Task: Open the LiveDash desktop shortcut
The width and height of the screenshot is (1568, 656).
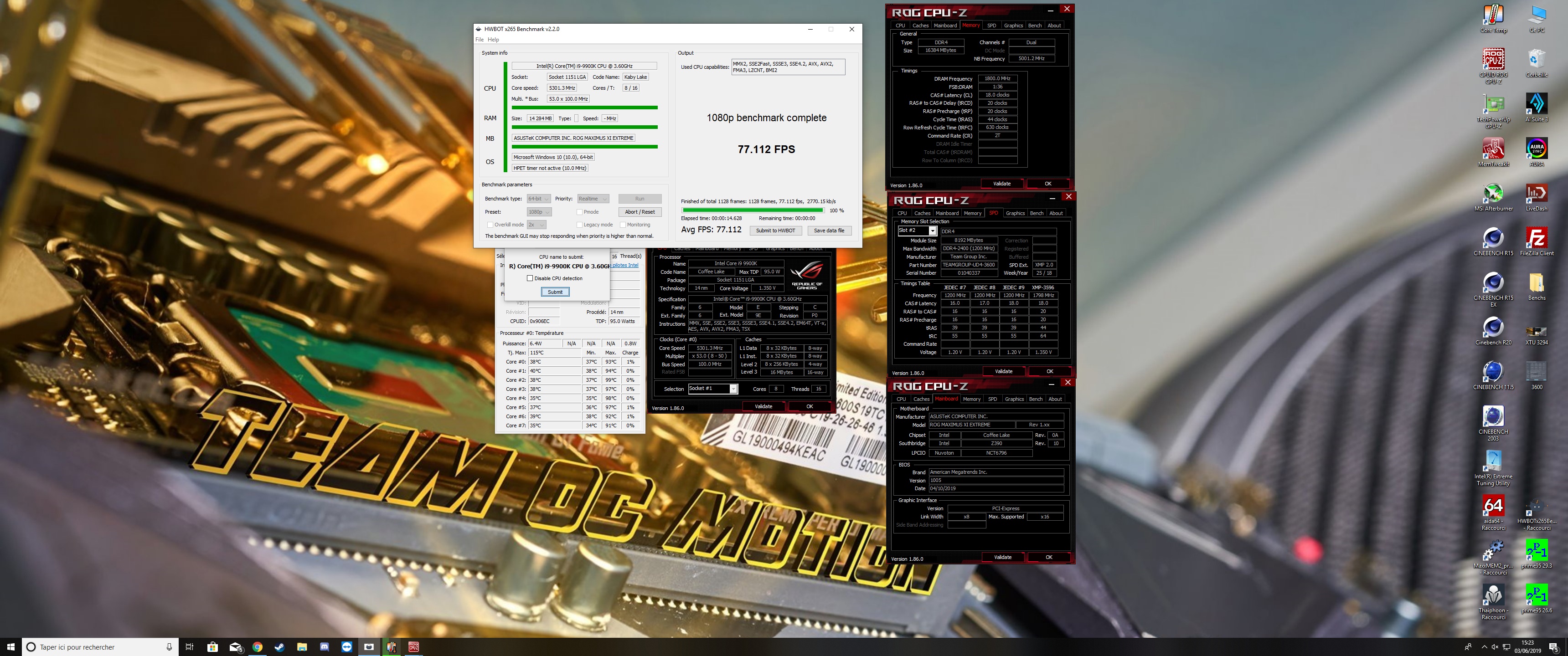Action: click(x=1537, y=197)
